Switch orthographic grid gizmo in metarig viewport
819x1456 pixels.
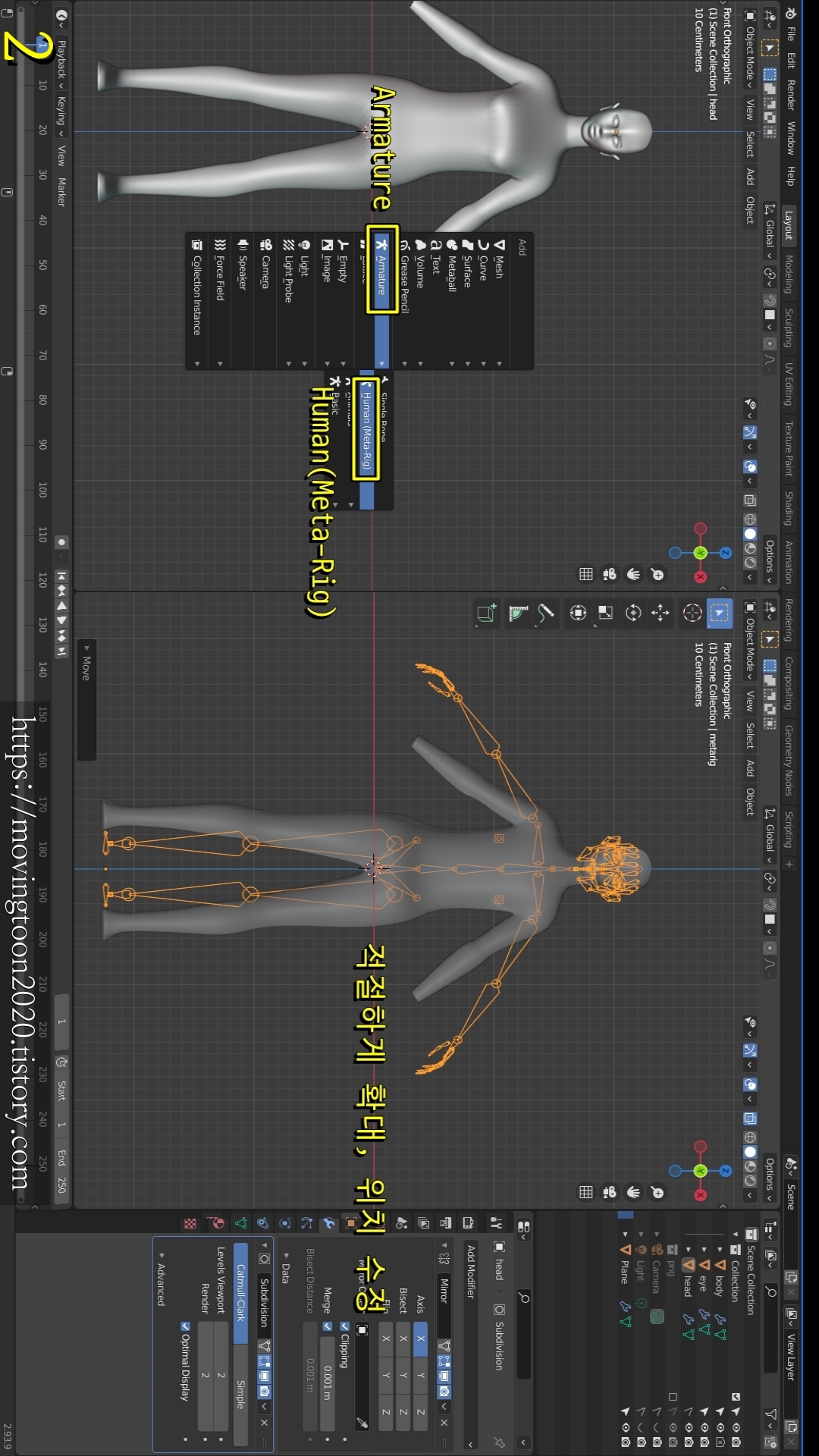coord(585,1193)
